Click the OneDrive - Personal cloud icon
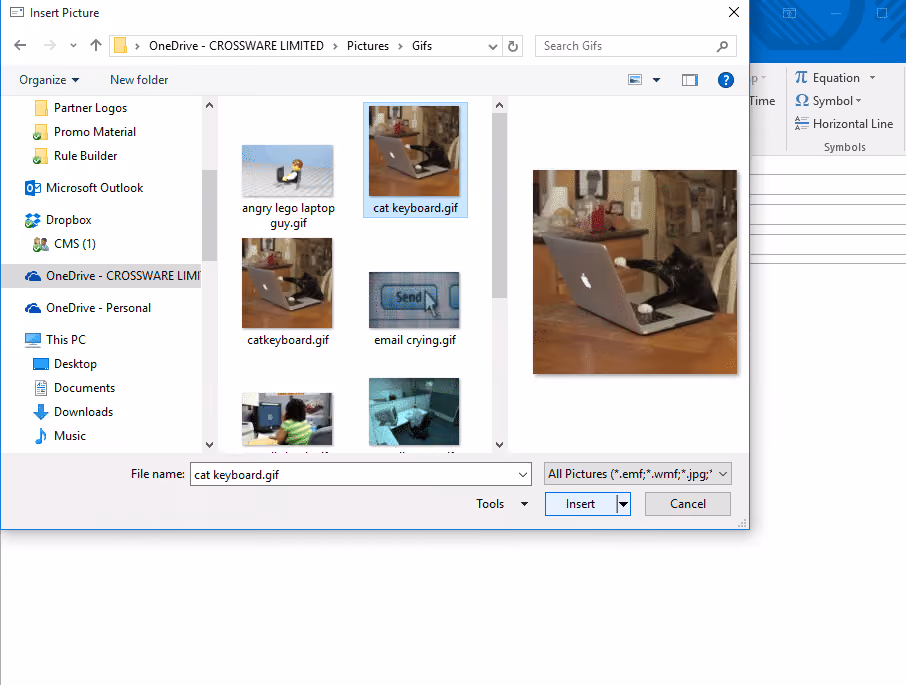This screenshot has width=906, height=685. [x=33, y=308]
